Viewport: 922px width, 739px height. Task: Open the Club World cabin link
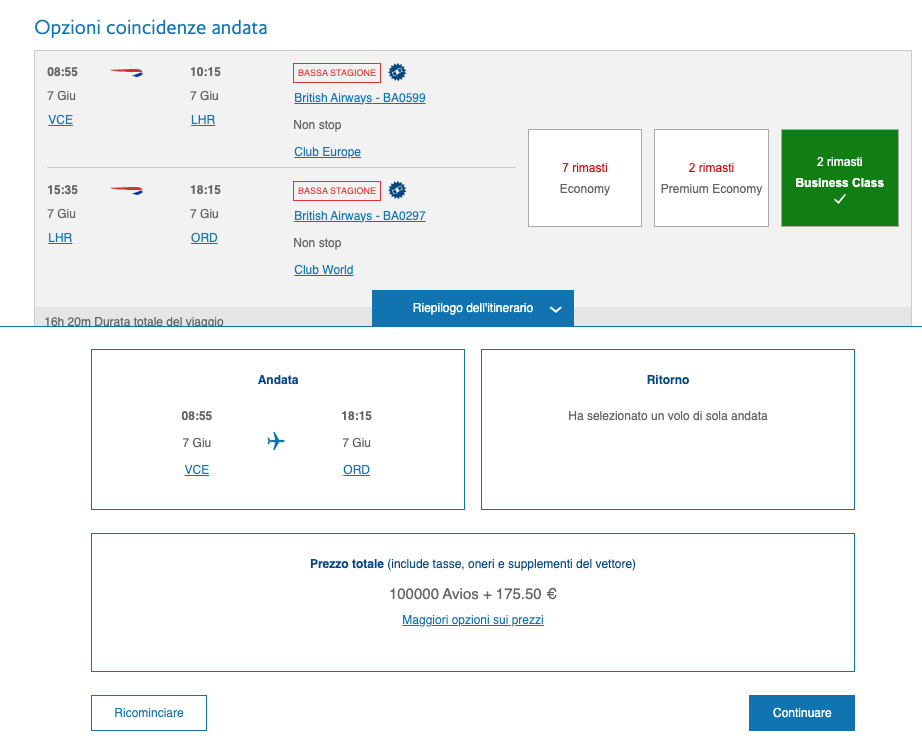323,270
